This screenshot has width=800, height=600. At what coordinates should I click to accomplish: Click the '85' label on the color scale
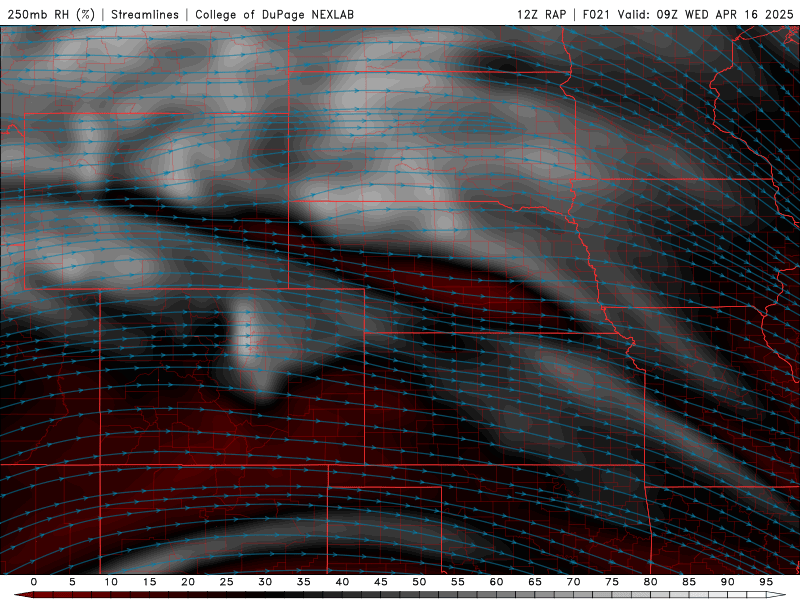tap(689, 582)
